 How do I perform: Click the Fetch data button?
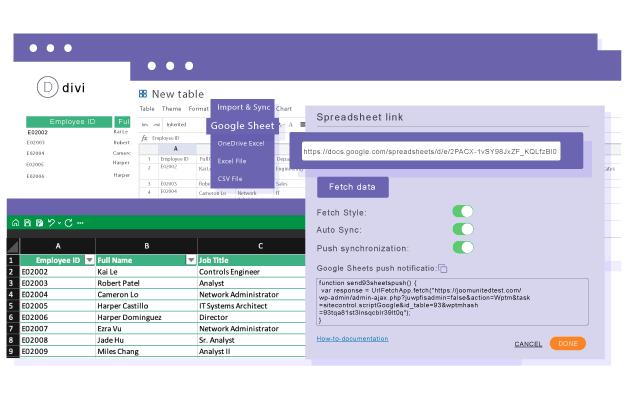(352, 187)
